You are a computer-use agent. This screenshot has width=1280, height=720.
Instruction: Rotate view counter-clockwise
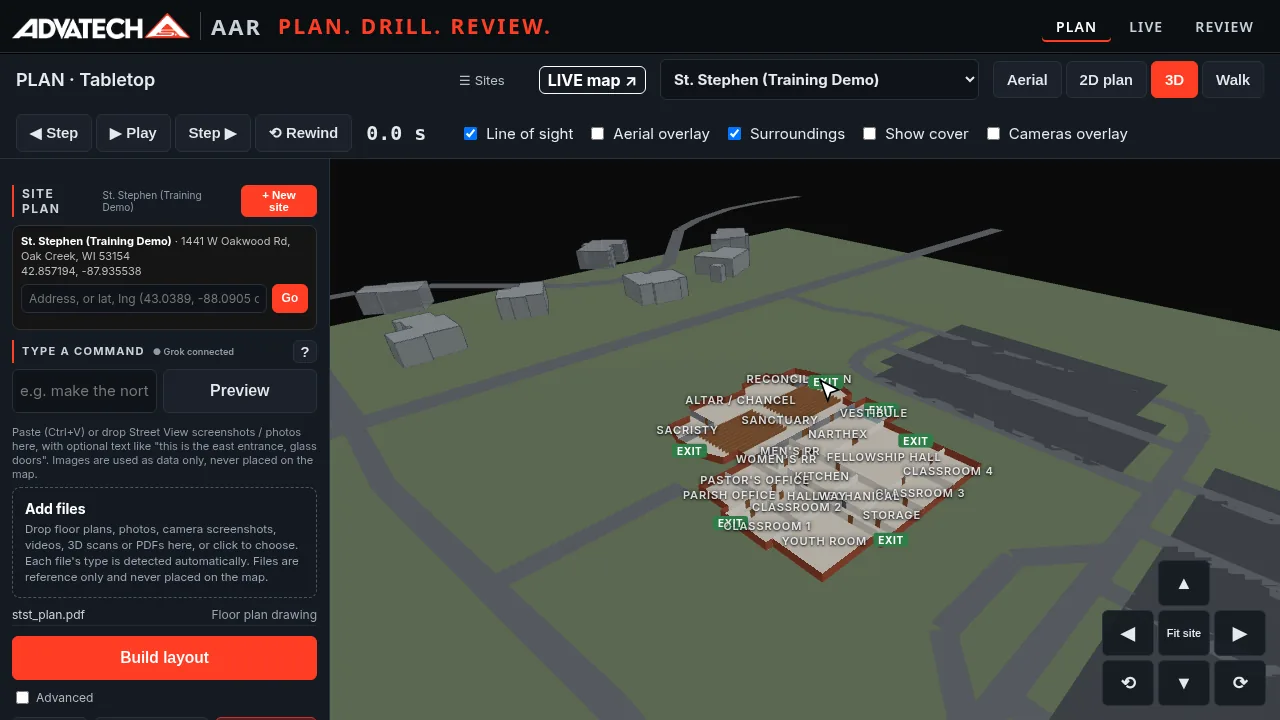(x=1128, y=683)
